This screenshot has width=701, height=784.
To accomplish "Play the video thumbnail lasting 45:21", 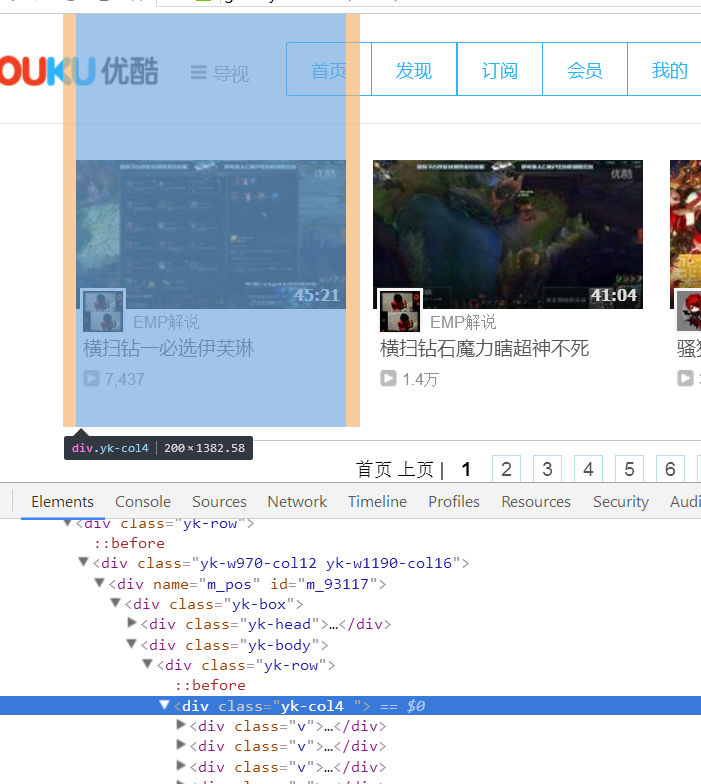I will pyautogui.click(x=211, y=234).
